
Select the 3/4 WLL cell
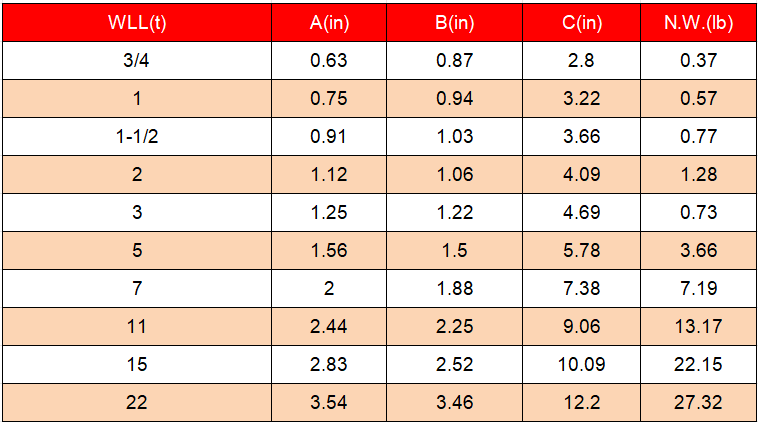(x=137, y=61)
